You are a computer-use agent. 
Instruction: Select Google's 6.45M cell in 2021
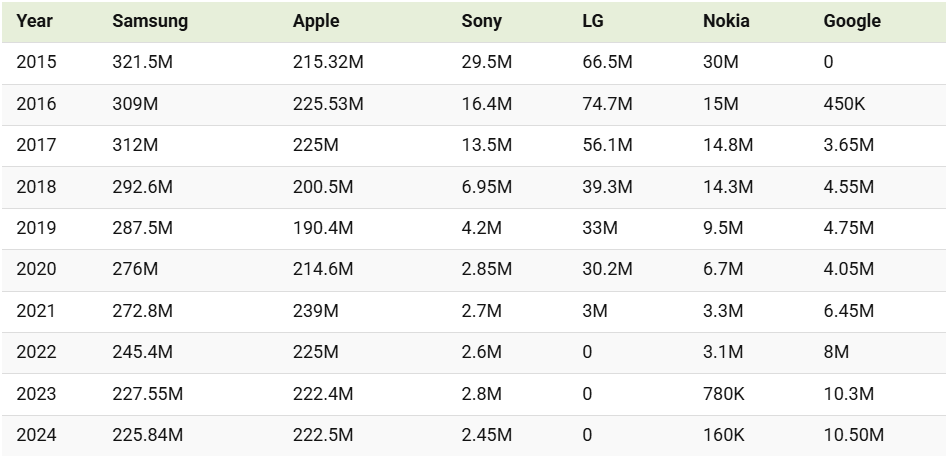(848, 311)
